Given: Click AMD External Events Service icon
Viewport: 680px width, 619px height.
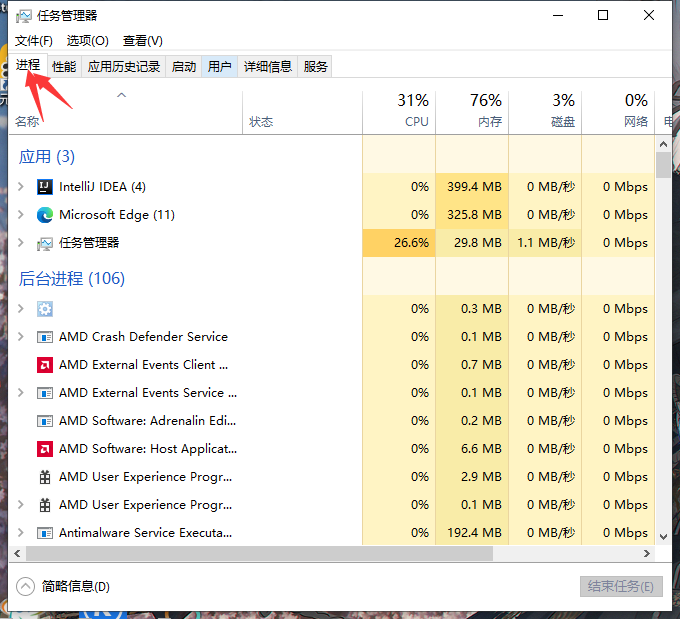Looking at the screenshot, I should pyautogui.click(x=45, y=393).
